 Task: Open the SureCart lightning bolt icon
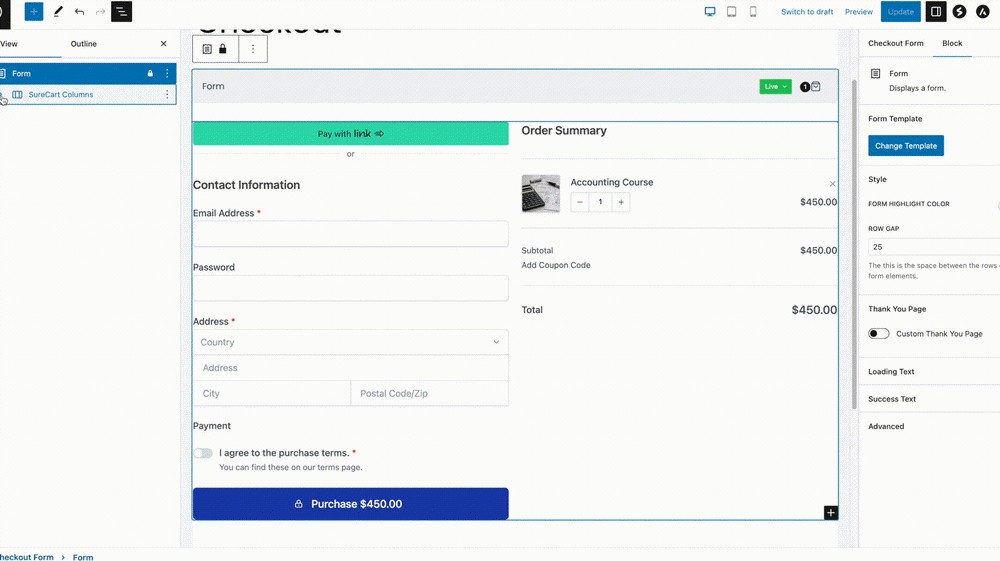[959, 11]
